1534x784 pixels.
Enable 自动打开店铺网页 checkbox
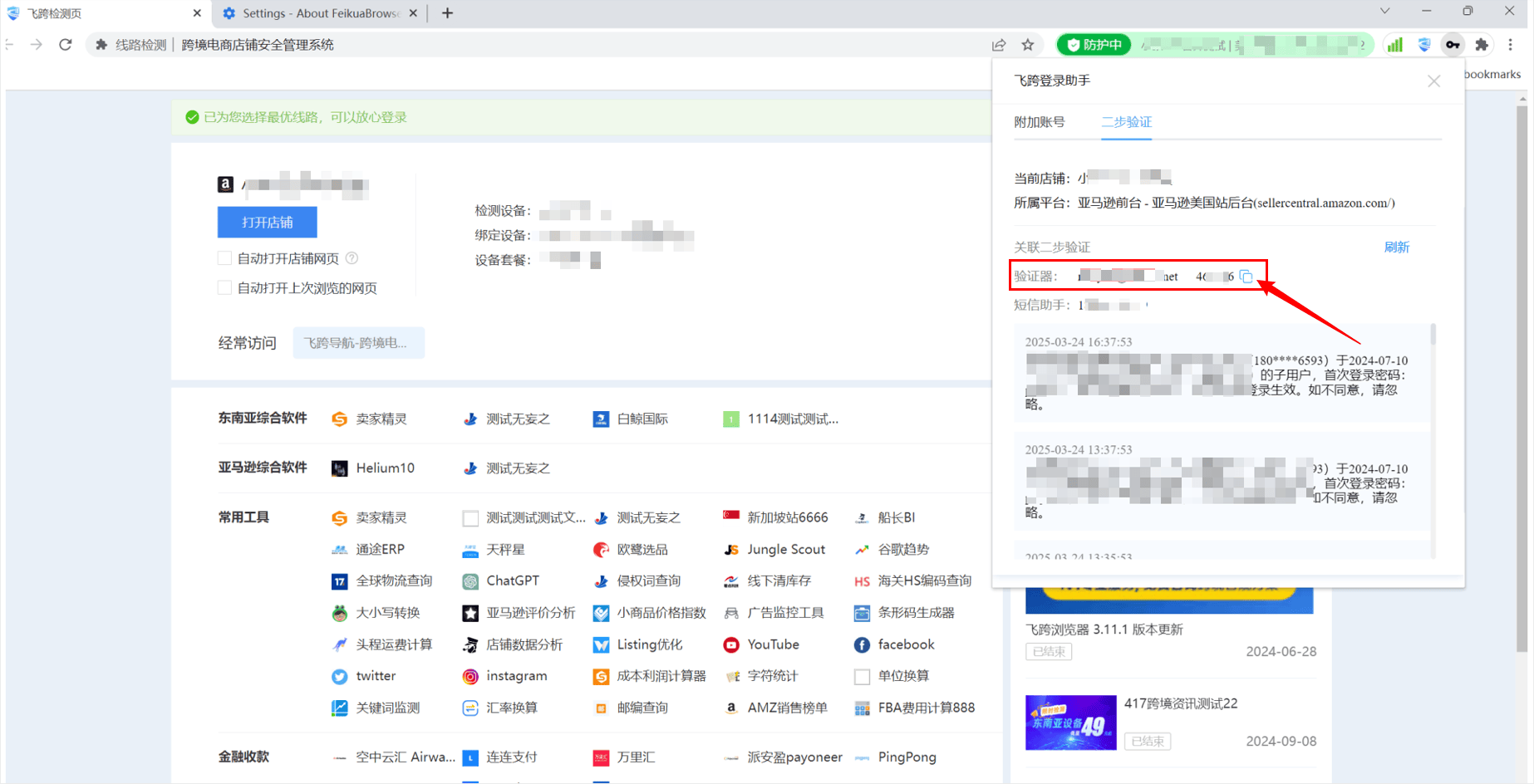pyautogui.click(x=224, y=258)
